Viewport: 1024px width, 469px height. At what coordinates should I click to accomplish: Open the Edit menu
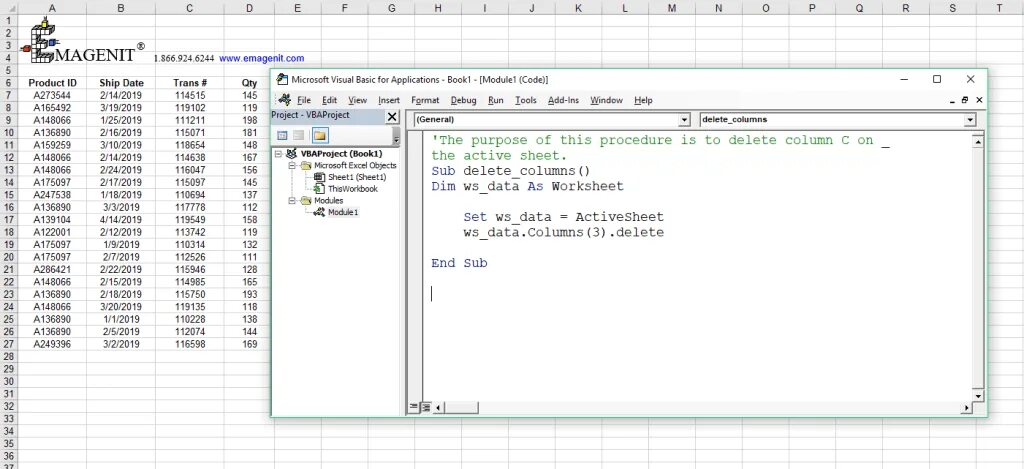click(x=329, y=100)
